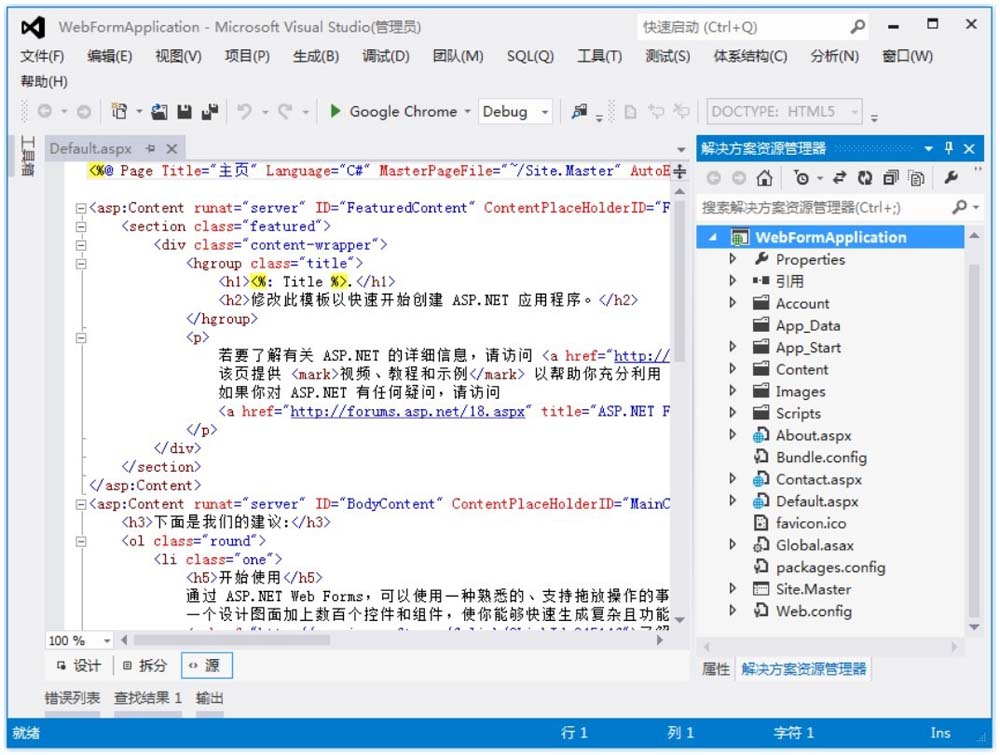Open the Google Chrome browser dropdown
Screen dimensions: 1000x755
tap(467, 112)
